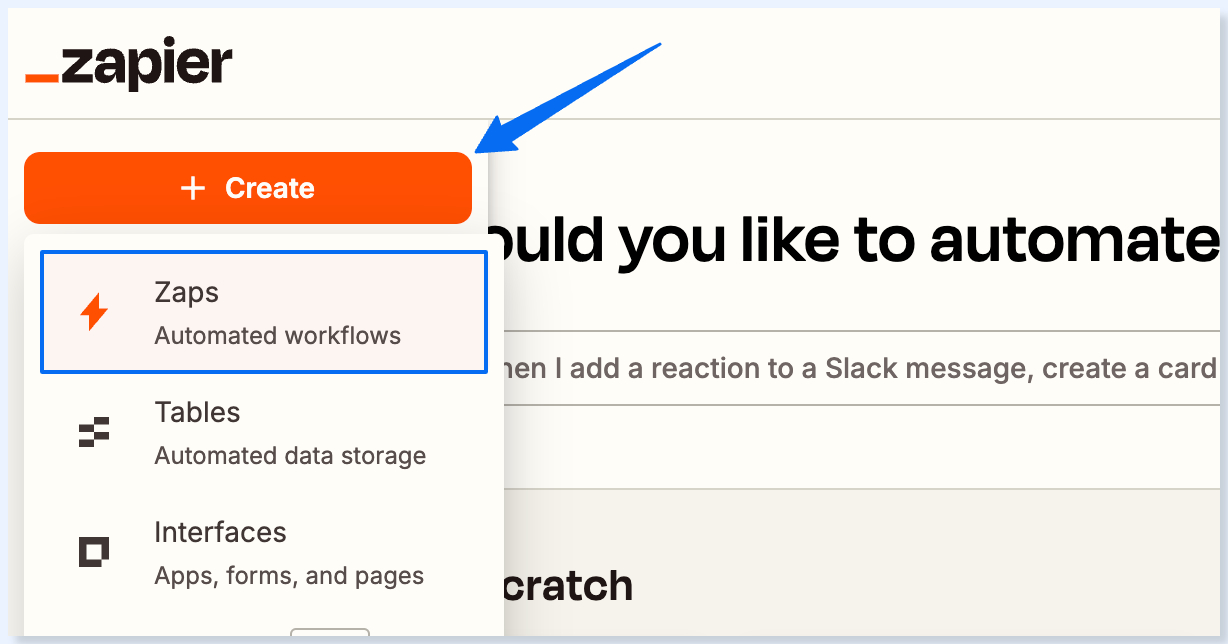Click the partially visible badge below Interfaces
This screenshot has height=644, width=1228.
coord(330,632)
